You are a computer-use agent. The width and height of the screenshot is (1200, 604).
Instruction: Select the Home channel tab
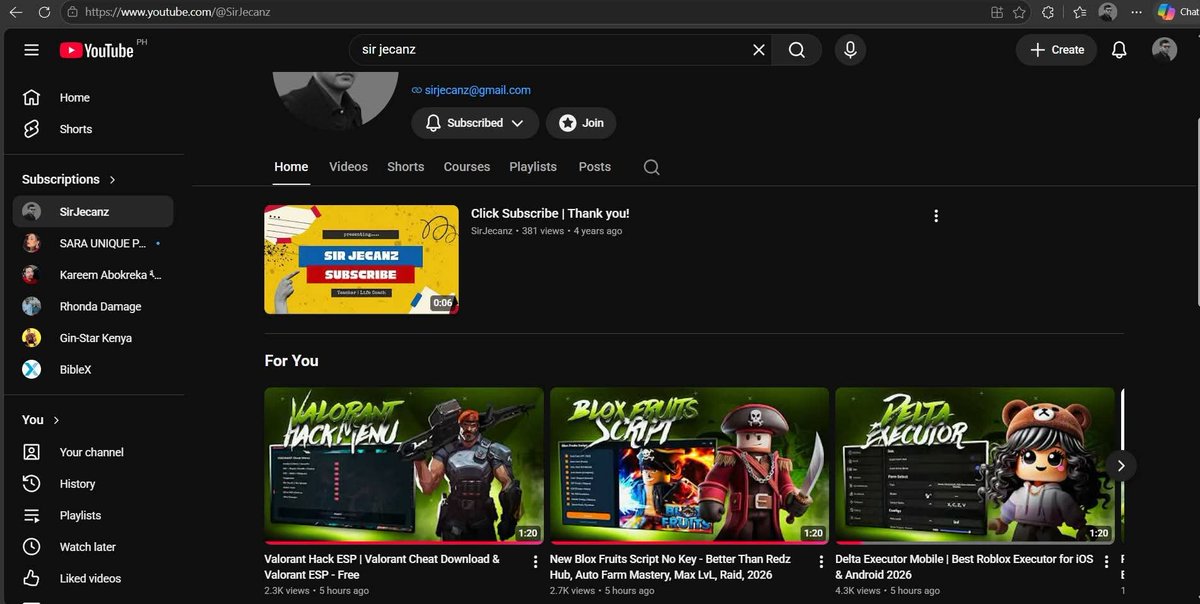[291, 167]
